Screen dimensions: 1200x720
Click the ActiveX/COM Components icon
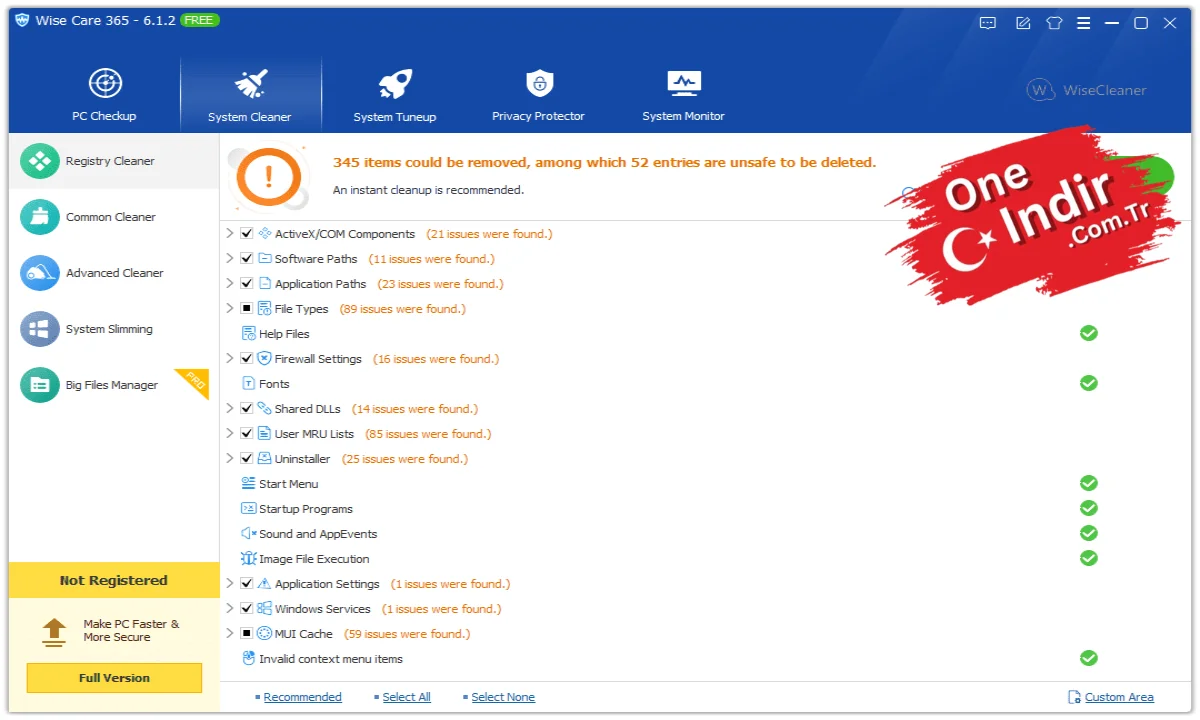click(265, 234)
